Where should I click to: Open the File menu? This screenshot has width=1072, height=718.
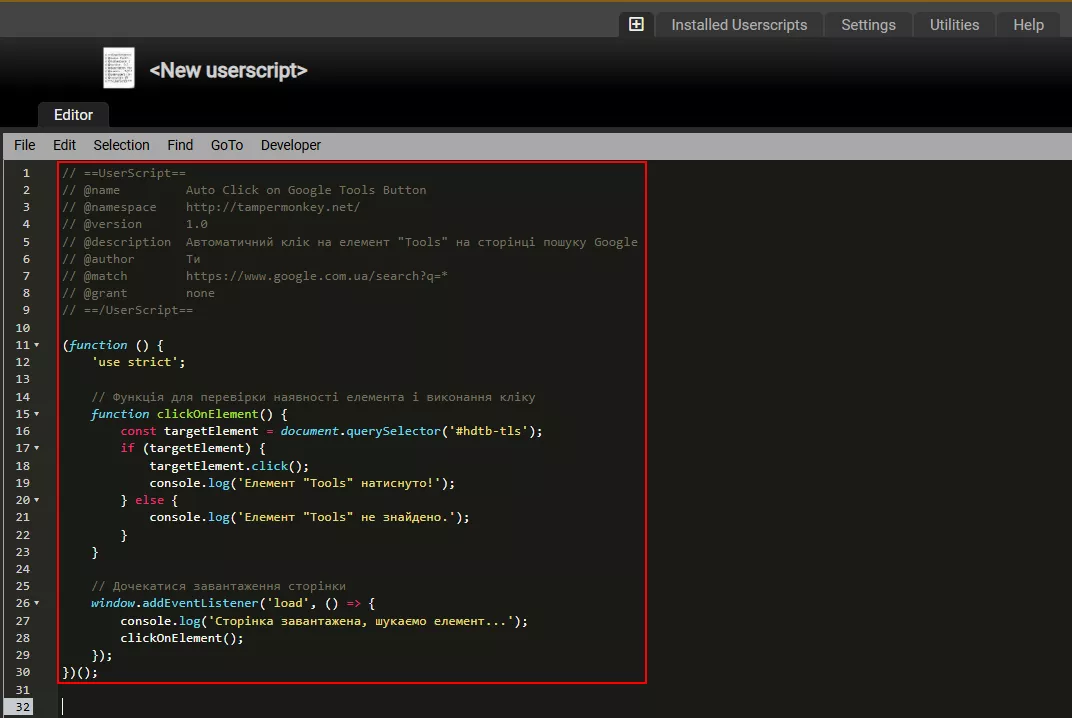tap(25, 145)
